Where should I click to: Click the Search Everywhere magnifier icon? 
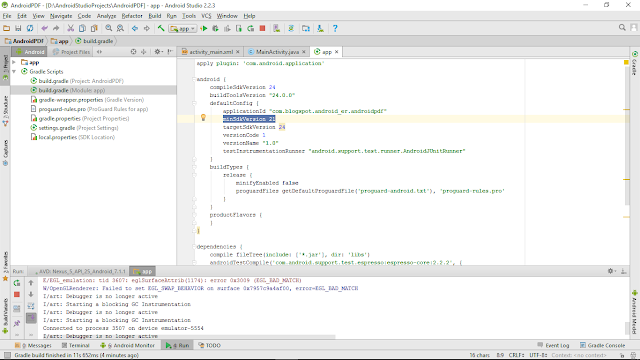(x=622, y=27)
